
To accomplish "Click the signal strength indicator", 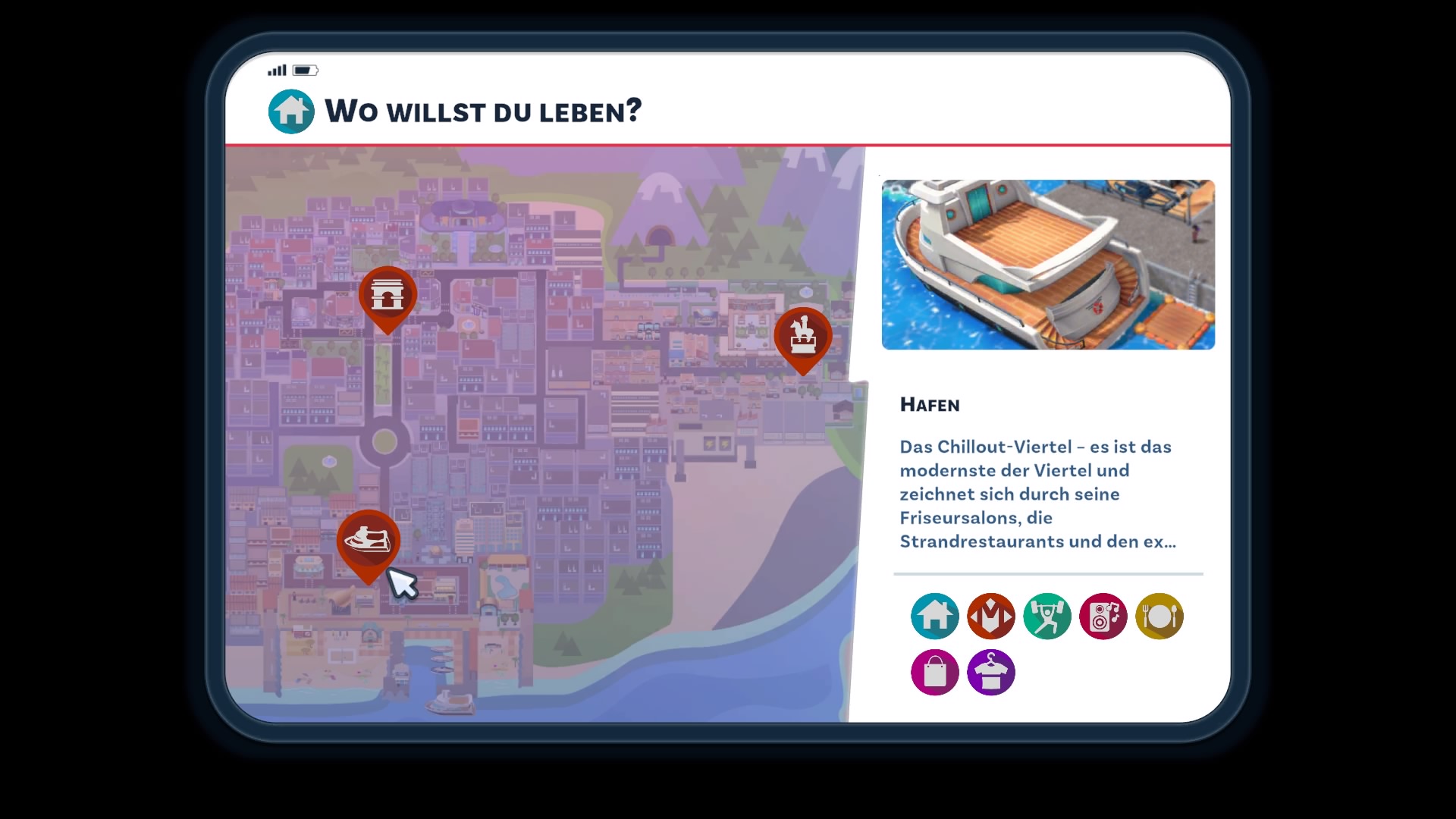I will point(277,71).
